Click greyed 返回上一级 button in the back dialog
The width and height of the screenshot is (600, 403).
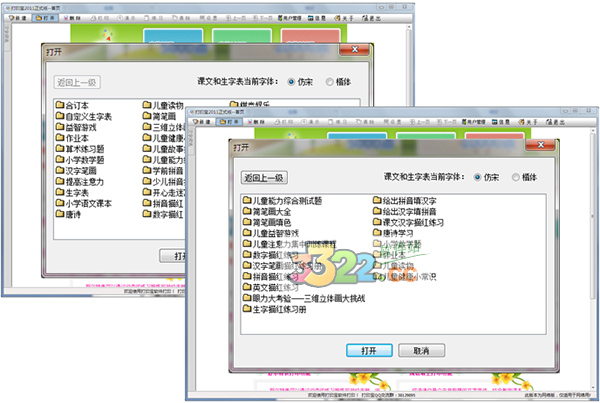[77, 82]
